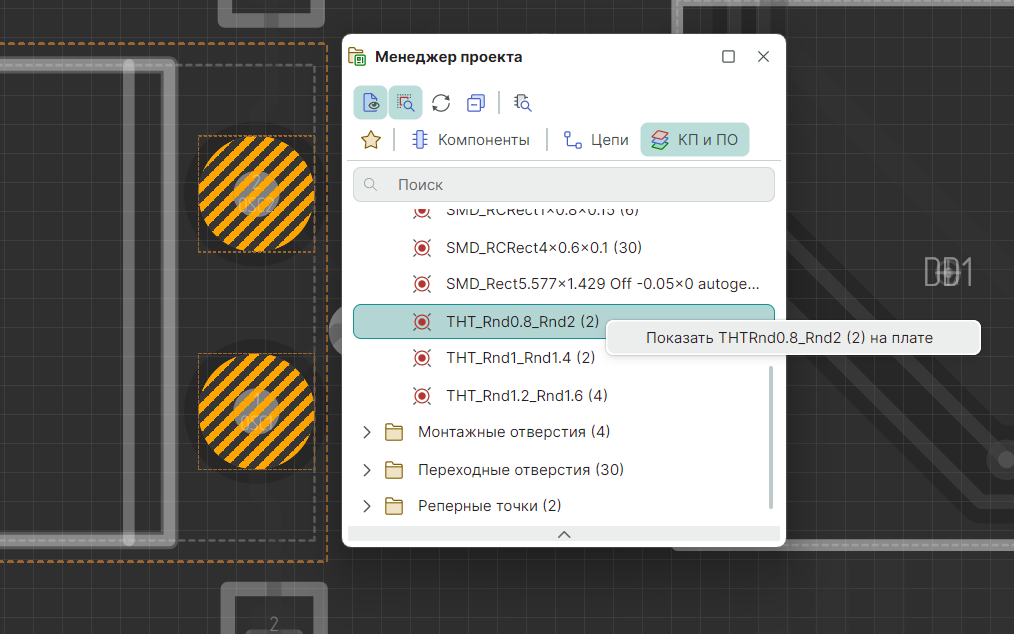Click pad icon beside SMD_RCRect4×0.6×0.1
The image size is (1014, 634).
click(422, 248)
